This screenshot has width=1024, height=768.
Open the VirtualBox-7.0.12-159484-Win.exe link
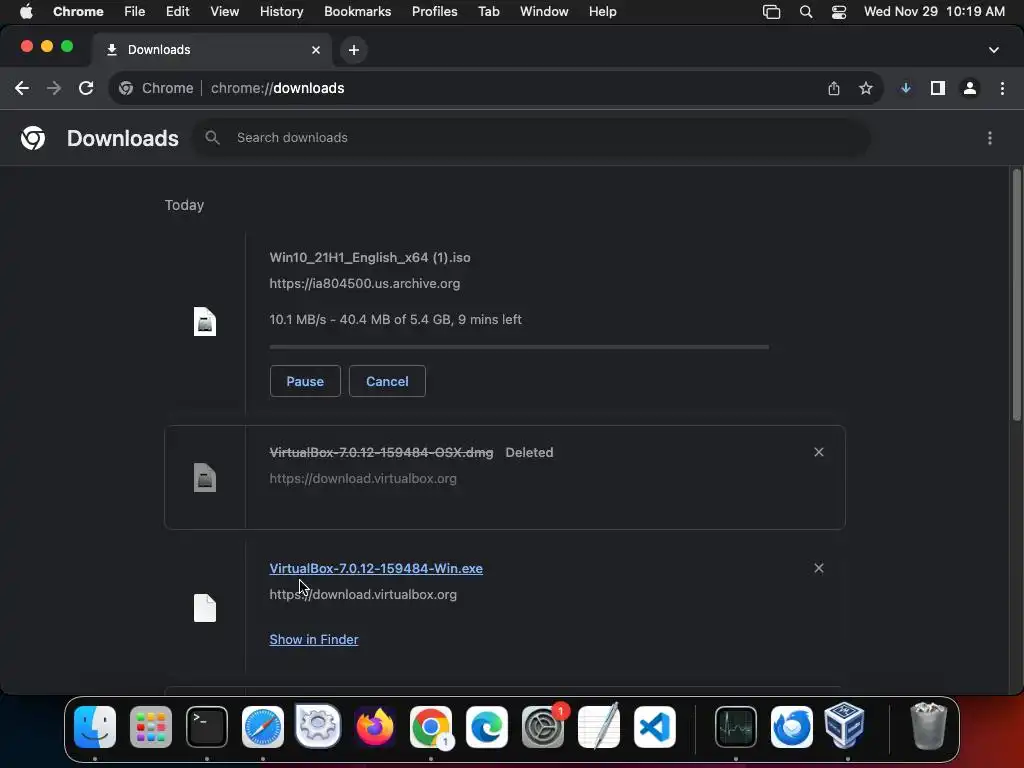[x=376, y=568]
